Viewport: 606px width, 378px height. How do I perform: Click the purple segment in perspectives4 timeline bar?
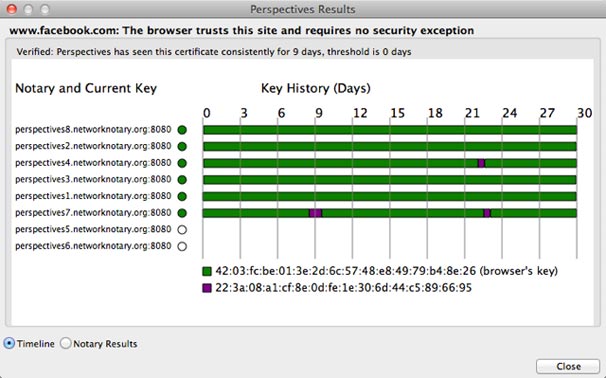[481, 163]
